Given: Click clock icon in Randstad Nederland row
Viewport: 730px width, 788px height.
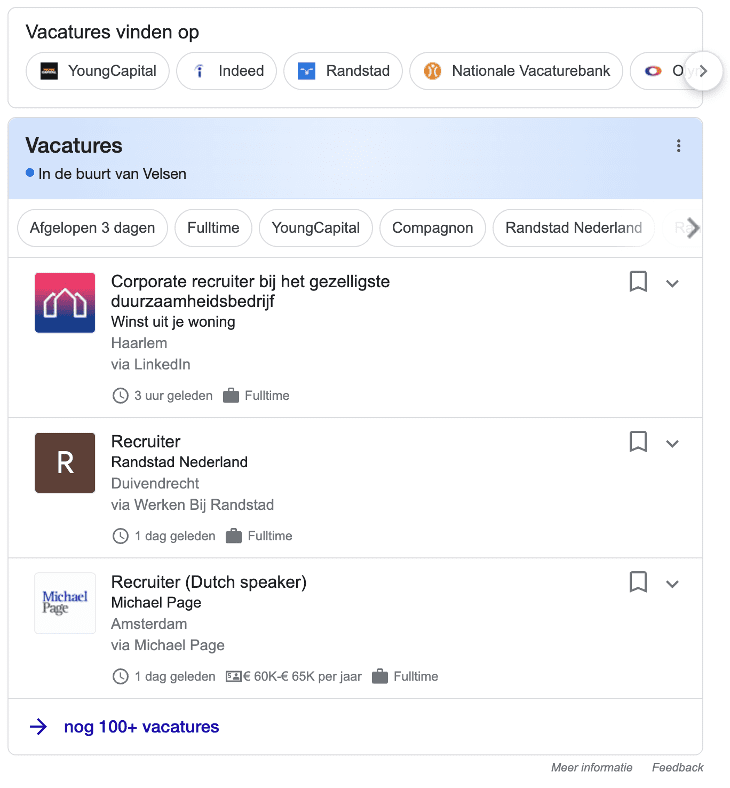Looking at the screenshot, I should click(x=120, y=536).
